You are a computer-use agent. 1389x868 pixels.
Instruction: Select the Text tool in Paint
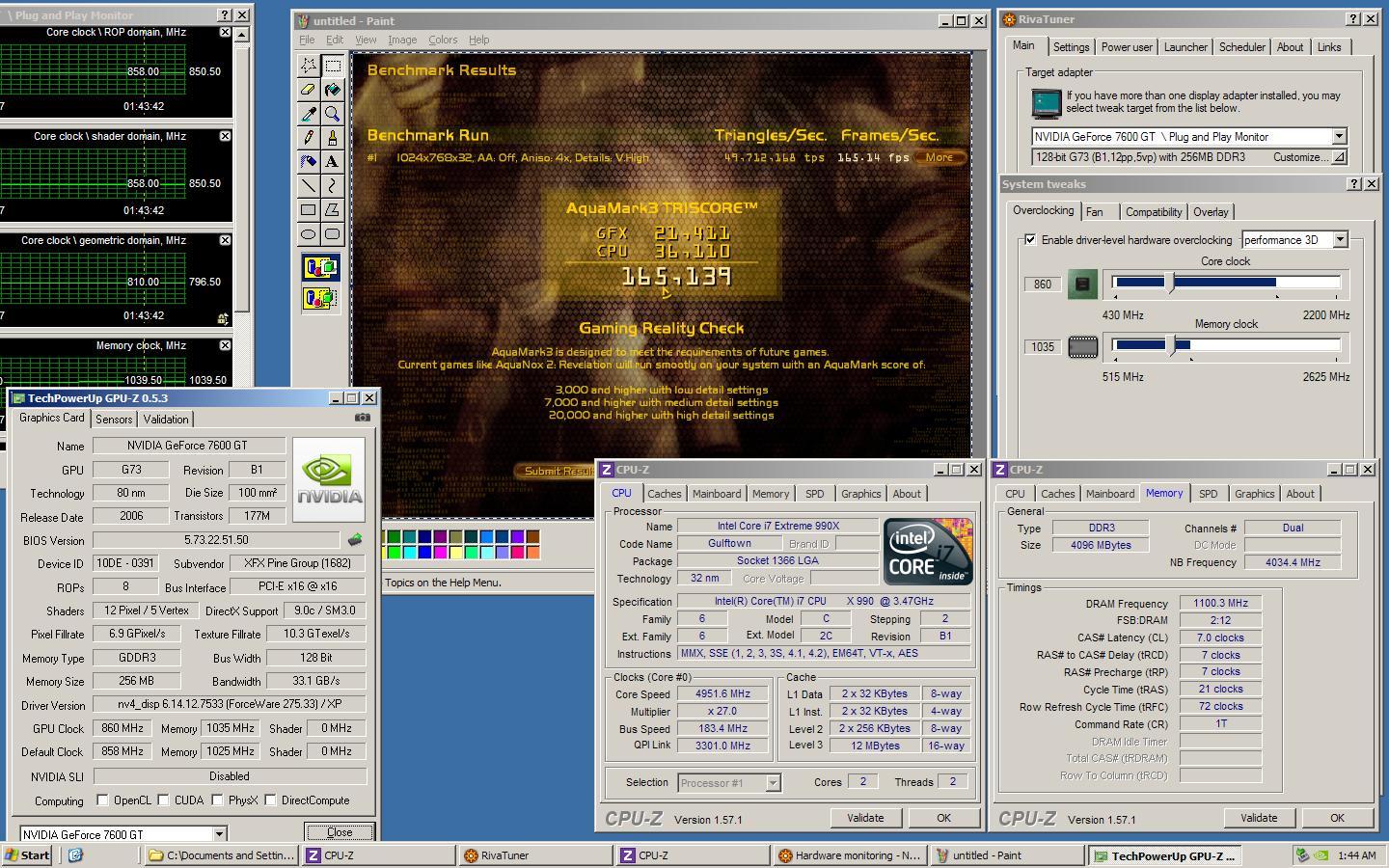[x=333, y=162]
